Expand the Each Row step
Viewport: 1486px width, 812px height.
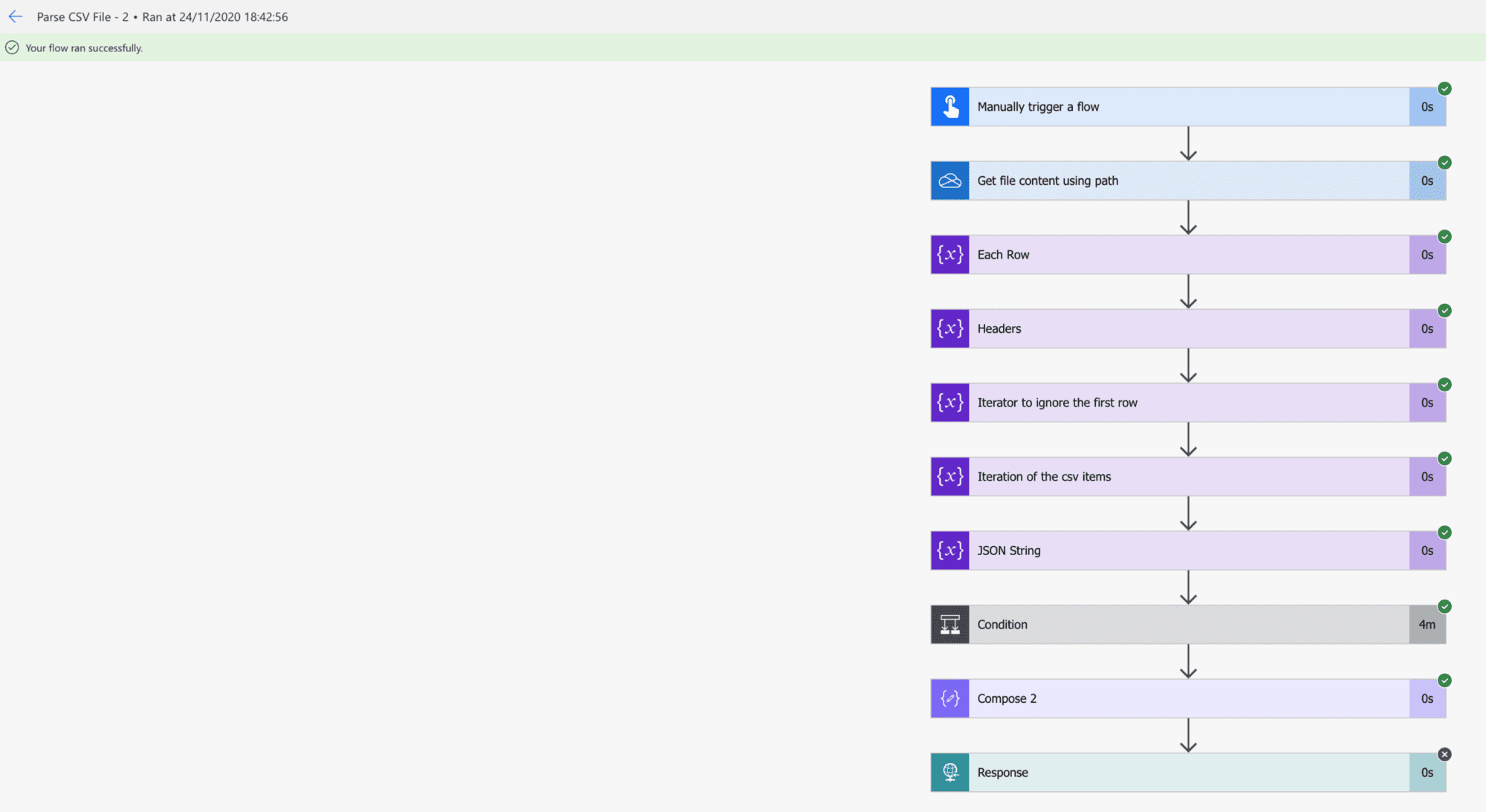click(x=1188, y=255)
